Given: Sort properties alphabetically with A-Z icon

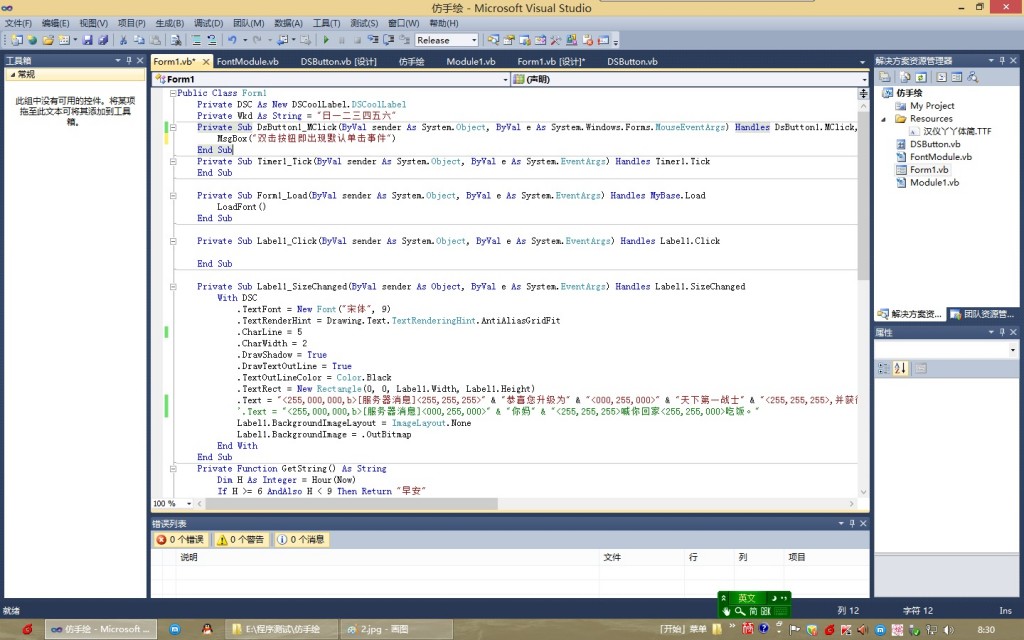Looking at the screenshot, I should pyautogui.click(x=898, y=368).
